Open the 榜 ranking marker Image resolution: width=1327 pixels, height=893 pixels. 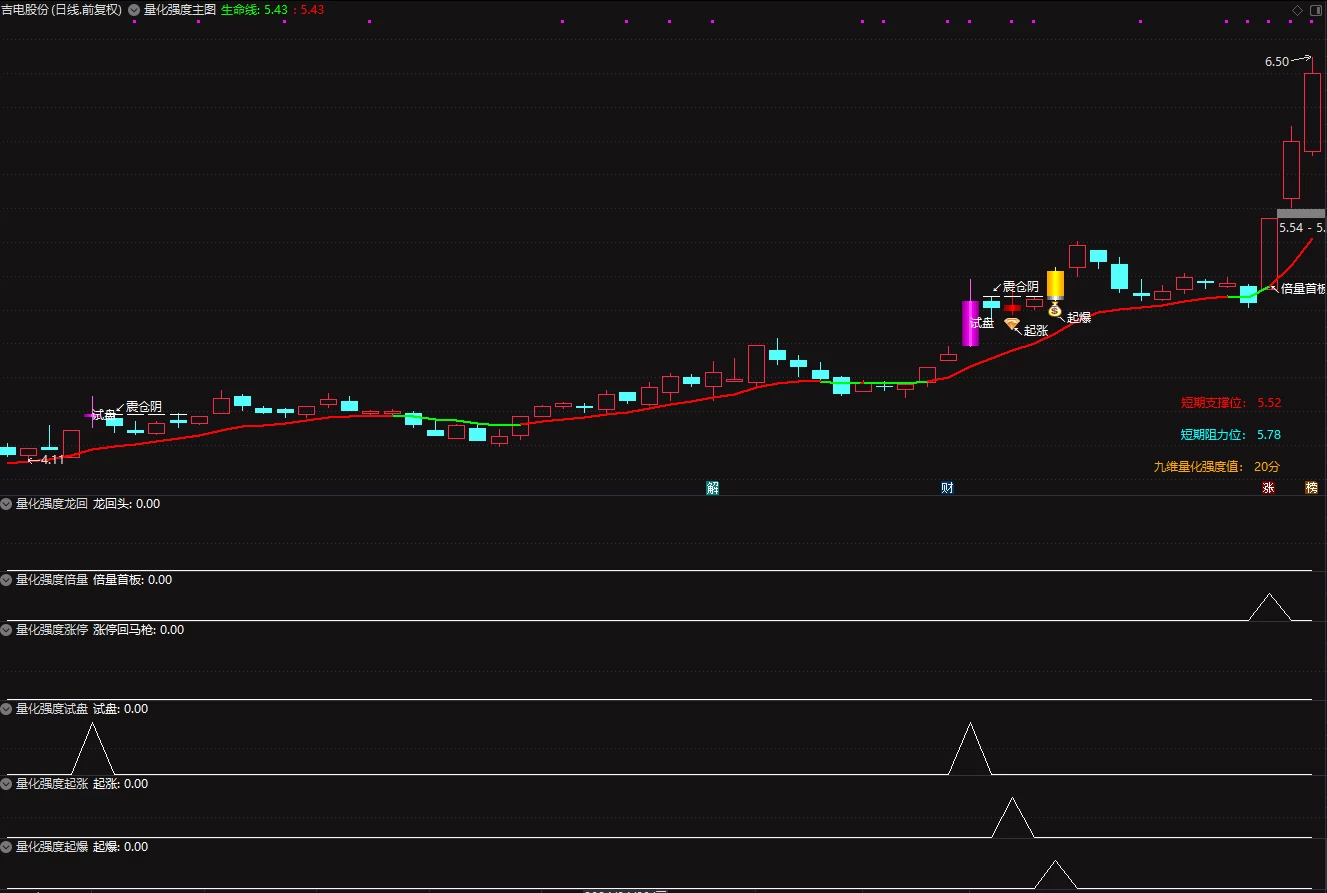(x=1311, y=488)
